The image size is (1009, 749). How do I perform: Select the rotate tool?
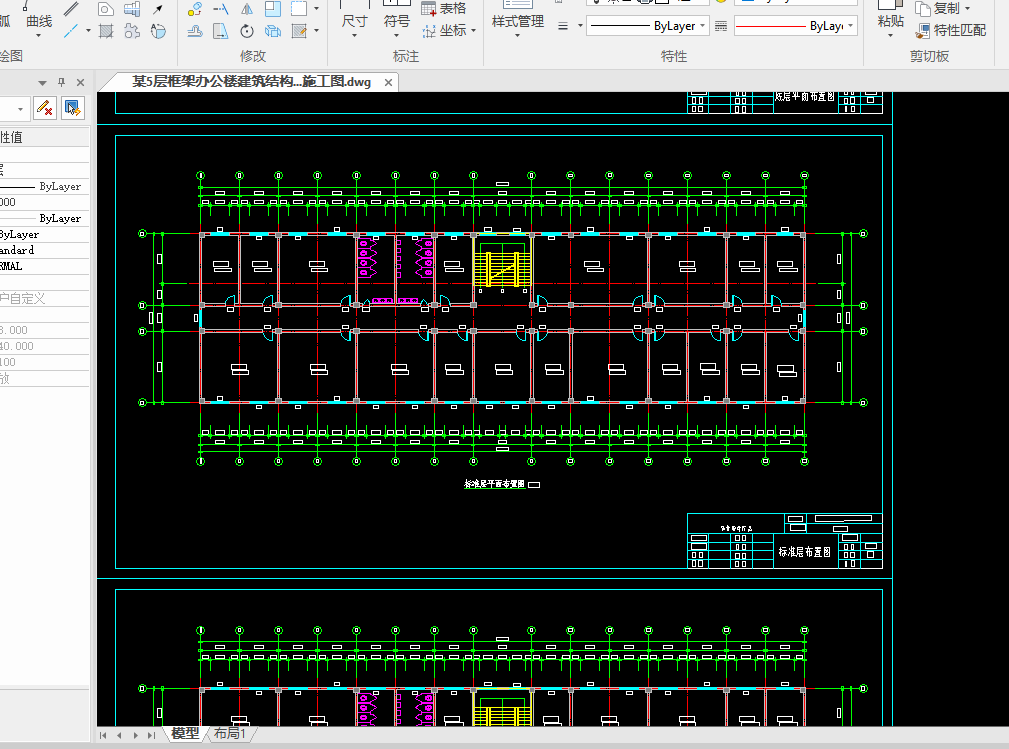pyautogui.click(x=247, y=30)
